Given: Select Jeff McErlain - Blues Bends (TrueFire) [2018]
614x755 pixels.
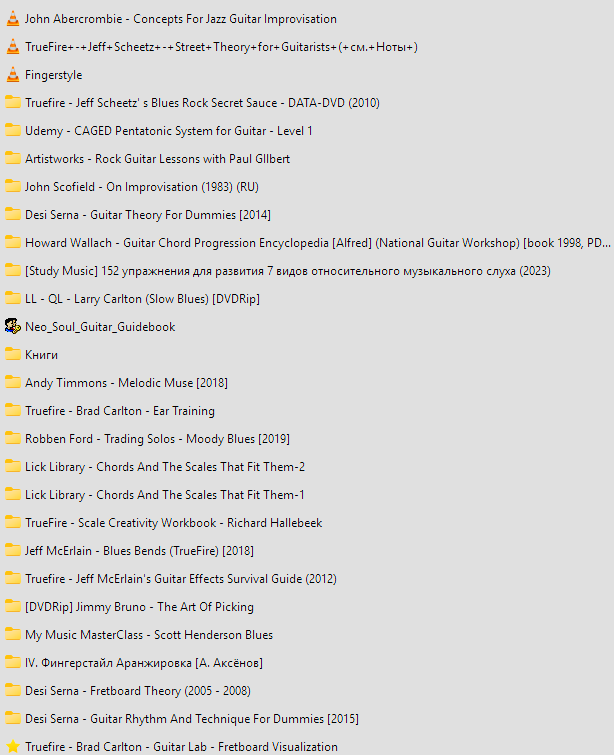Looking at the screenshot, I should point(139,550).
